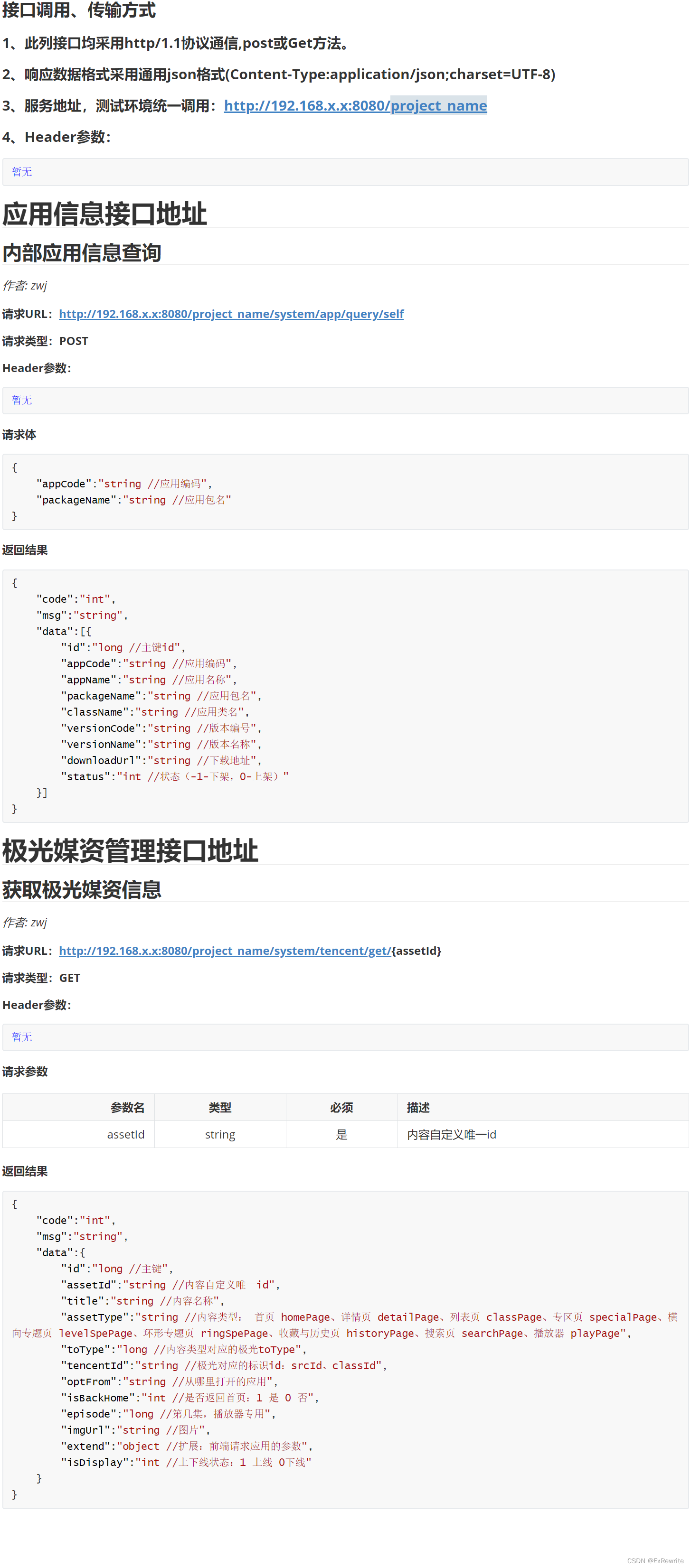Click the 请求体 label
691x1568 pixels.
[19, 435]
